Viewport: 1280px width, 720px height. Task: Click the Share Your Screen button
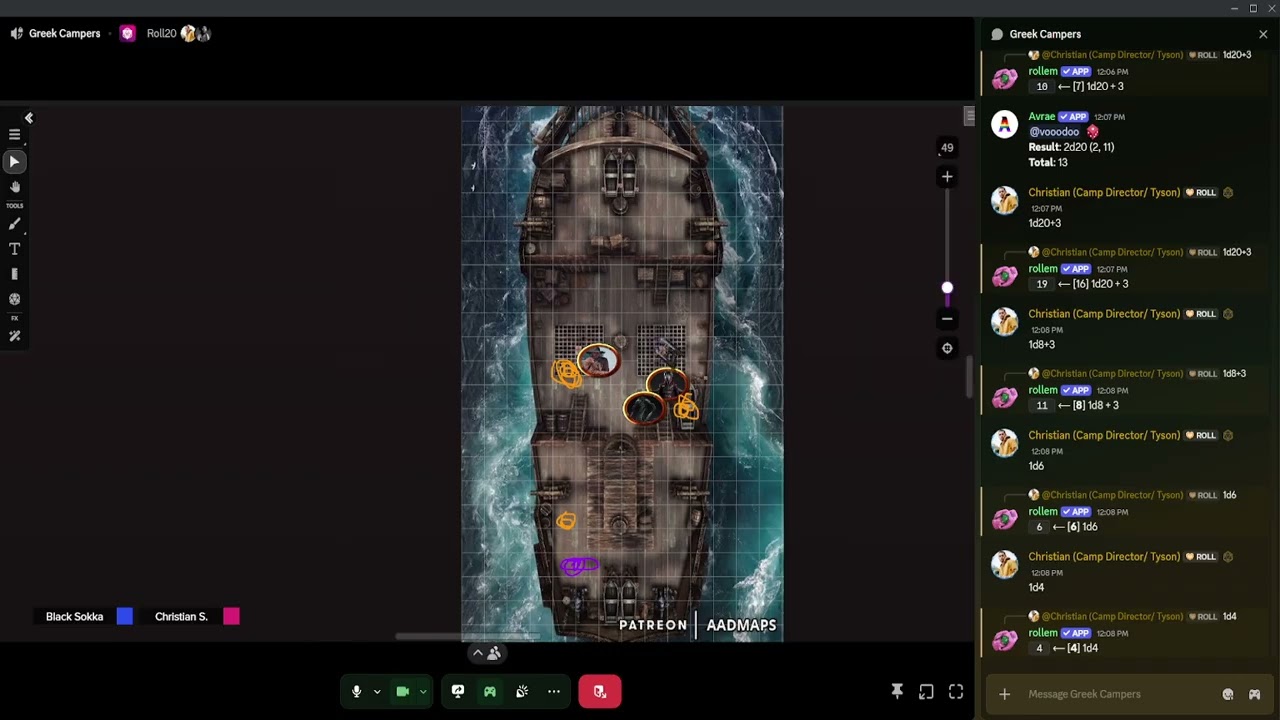[458, 691]
